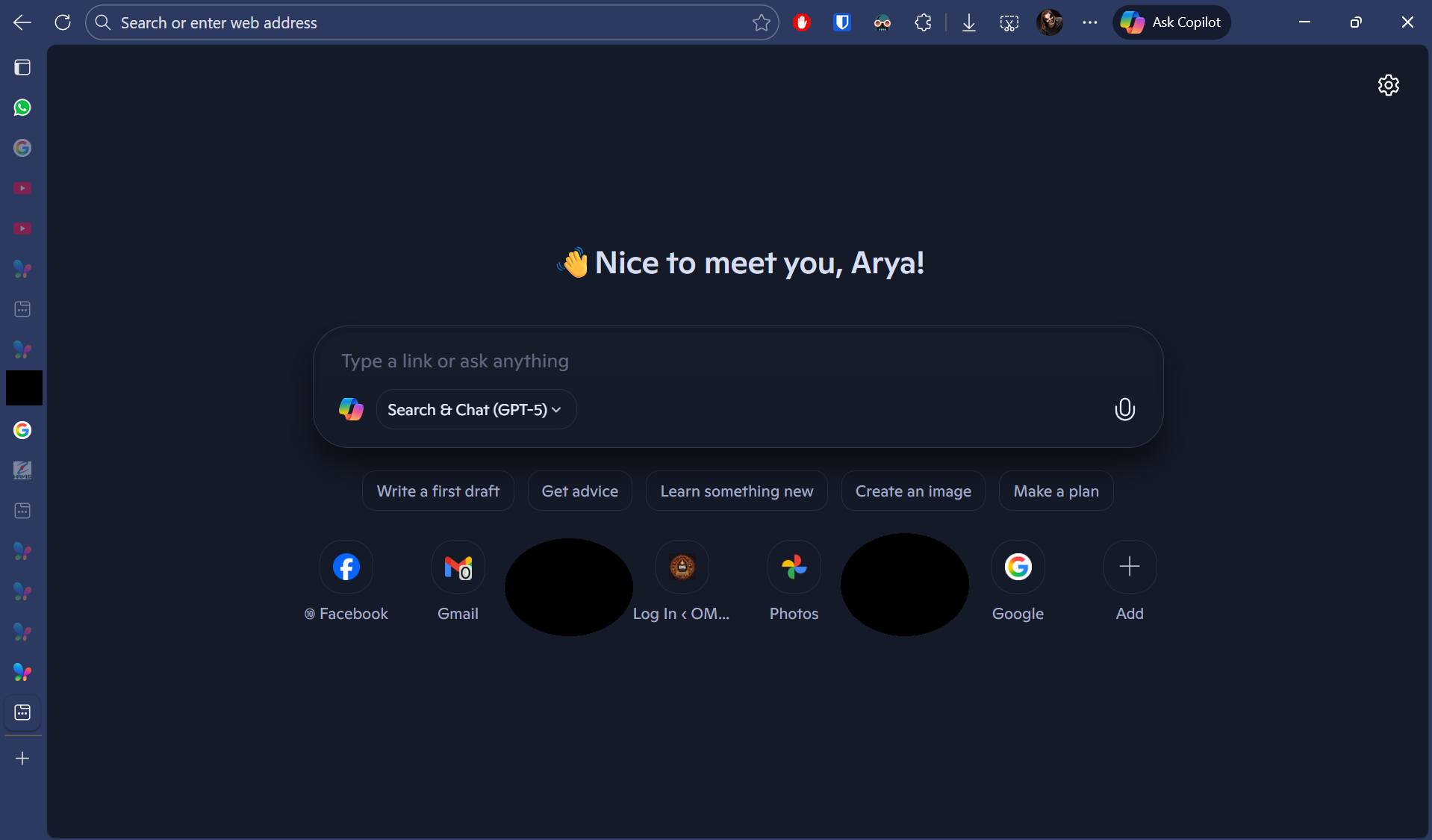
Task: Open the Ask Copilot button
Action: pos(1171,22)
